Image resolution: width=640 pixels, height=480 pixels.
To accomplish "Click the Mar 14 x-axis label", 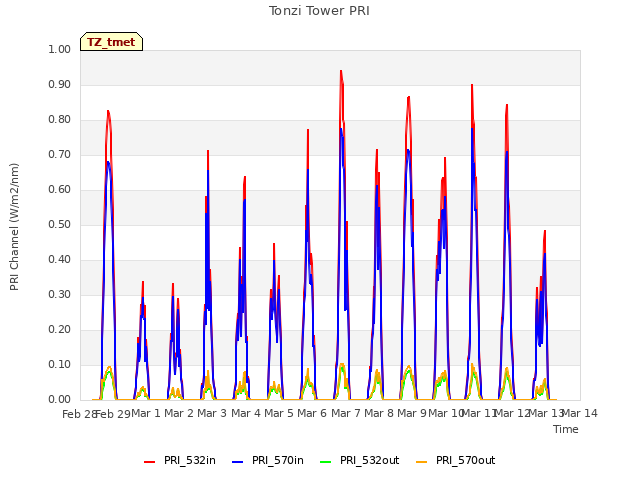I will click(580, 413).
